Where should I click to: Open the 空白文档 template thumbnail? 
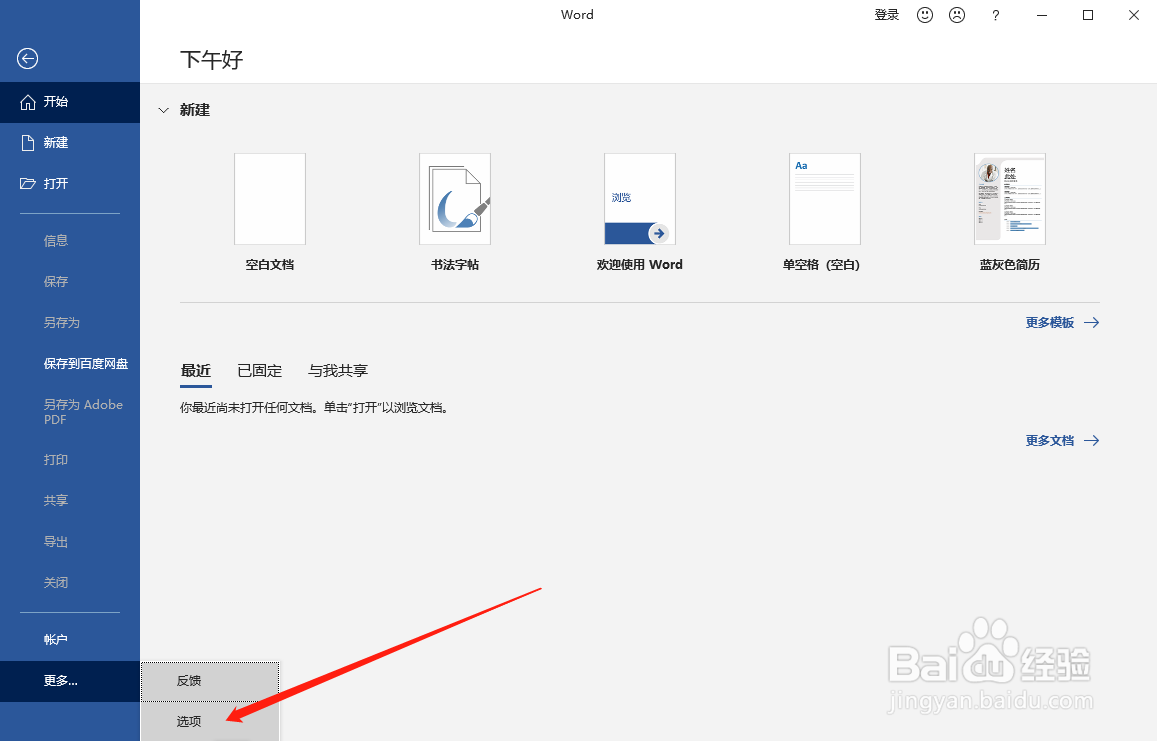[270, 199]
